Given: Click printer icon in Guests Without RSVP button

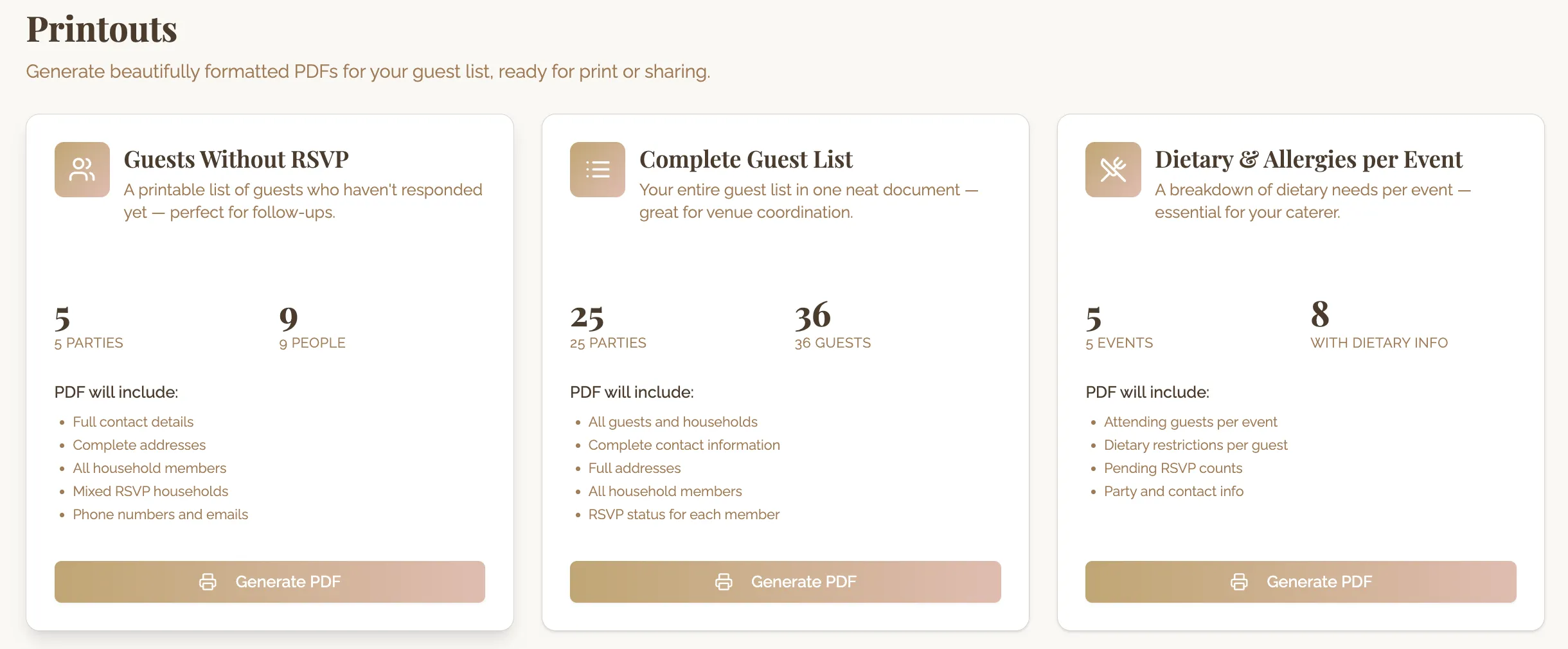Looking at the screenshot, I should tap(208, 582).
